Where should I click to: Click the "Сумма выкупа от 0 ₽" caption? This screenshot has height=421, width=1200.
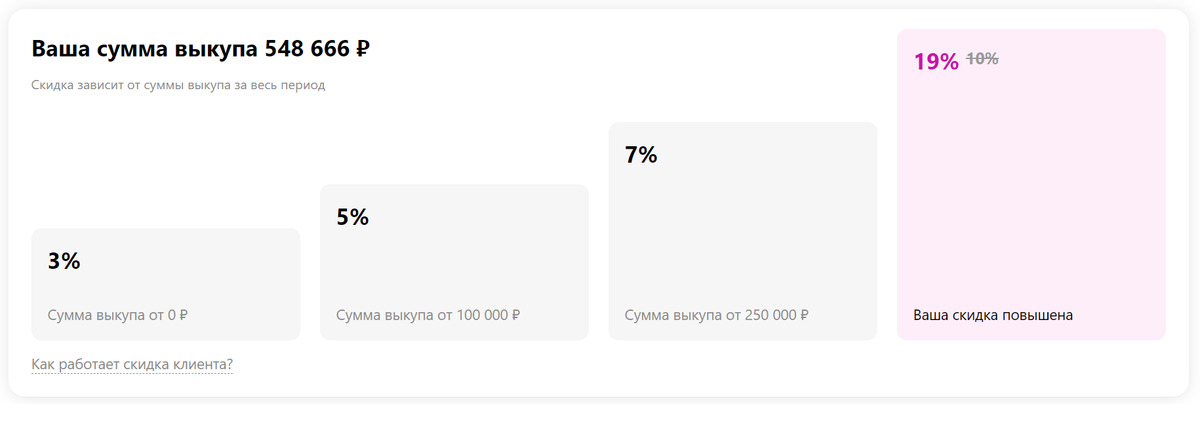pyautogui.click(x=118, y=315)
